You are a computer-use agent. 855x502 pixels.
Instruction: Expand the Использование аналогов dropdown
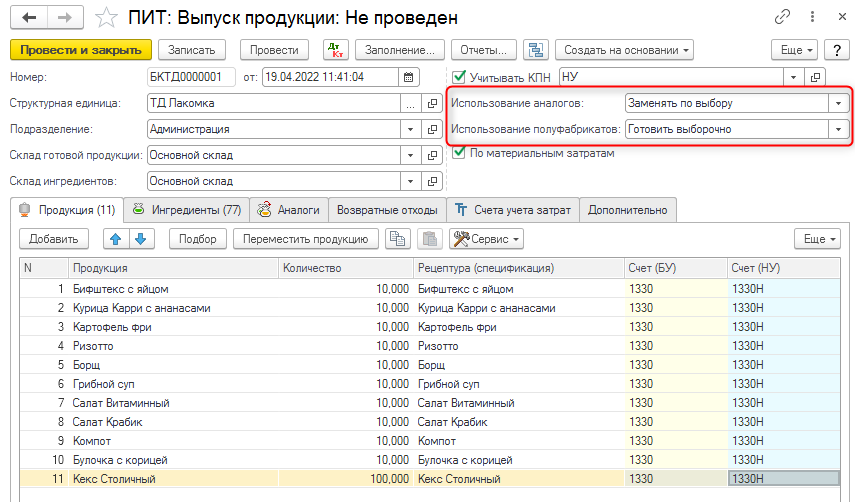pyautogui.click(x=837, y=103)
